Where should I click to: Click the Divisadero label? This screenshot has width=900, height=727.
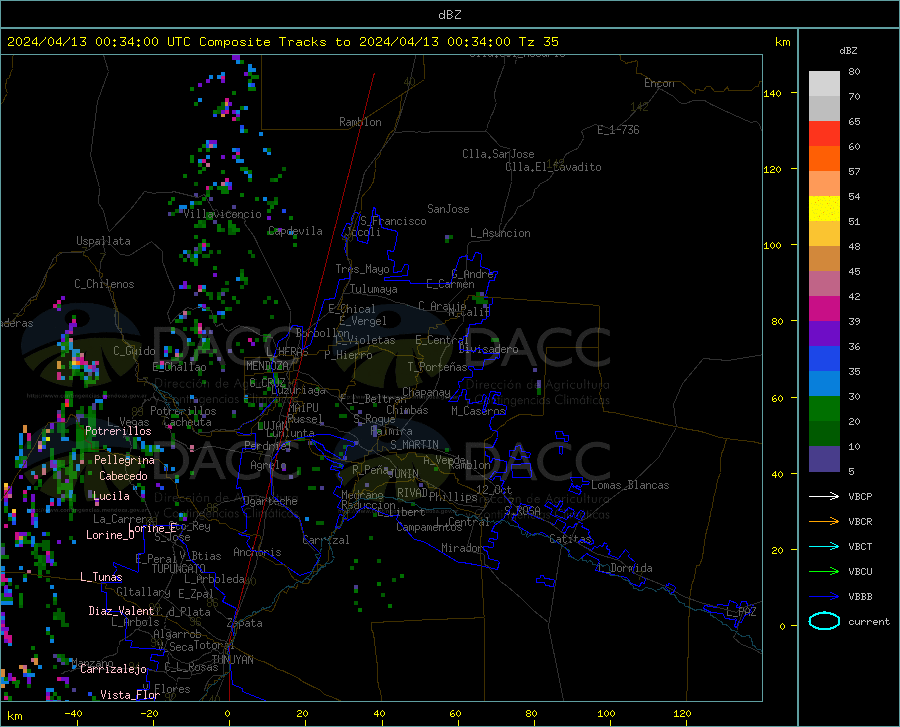(x=488, y=349)
